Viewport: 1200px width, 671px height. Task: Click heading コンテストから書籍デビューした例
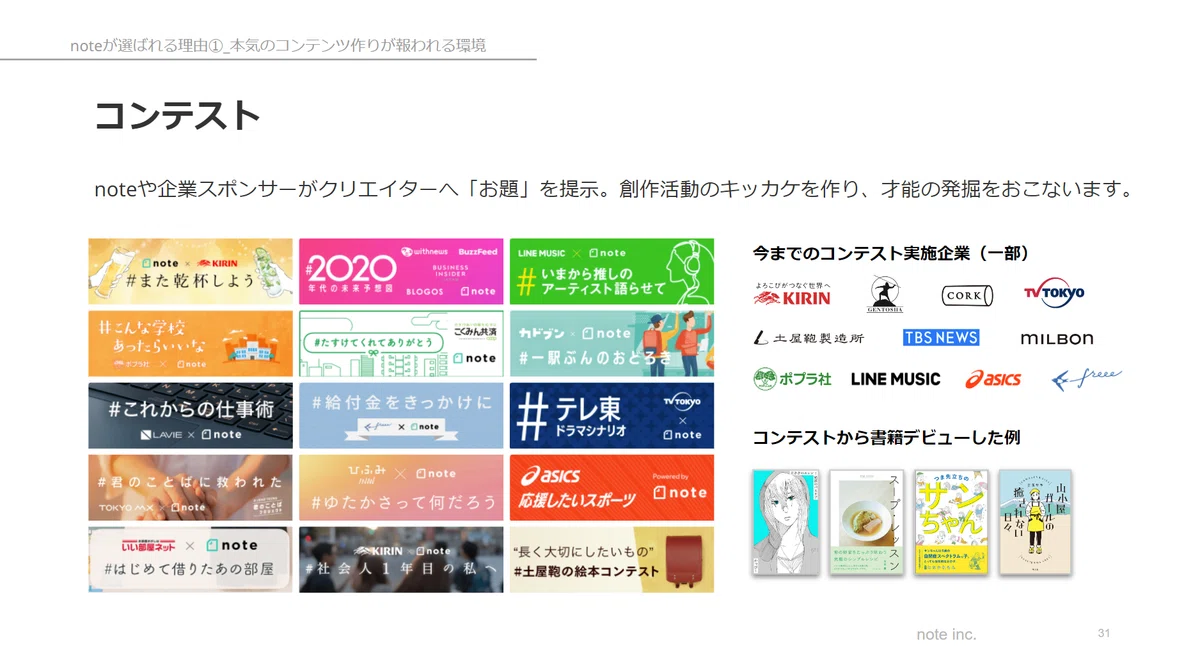tap(886, 437)
